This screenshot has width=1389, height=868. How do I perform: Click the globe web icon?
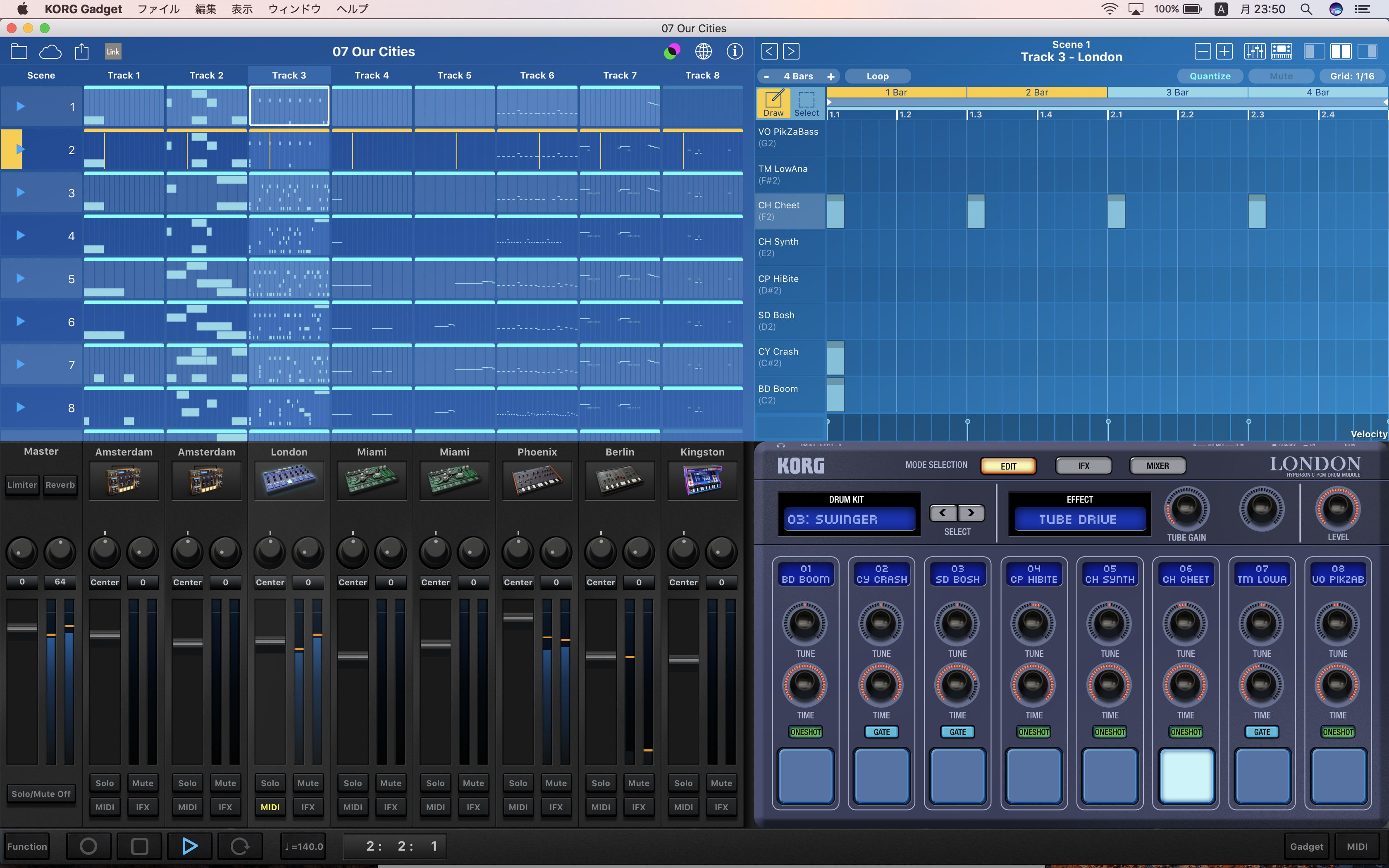tap(703, 52)
